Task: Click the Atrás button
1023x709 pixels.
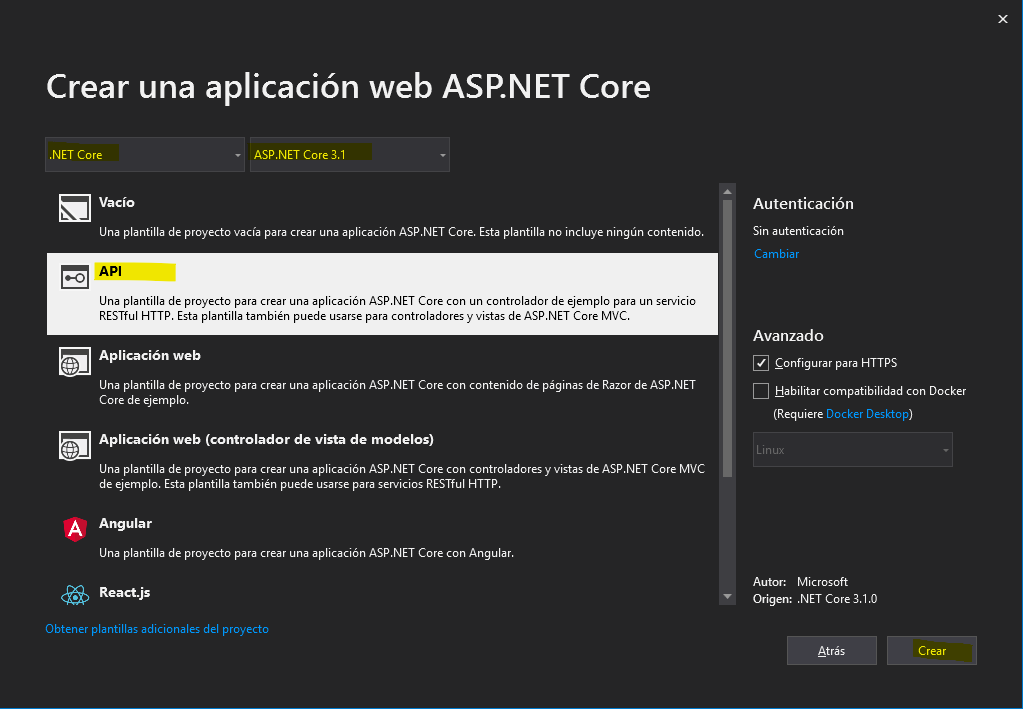Action: 831,650
